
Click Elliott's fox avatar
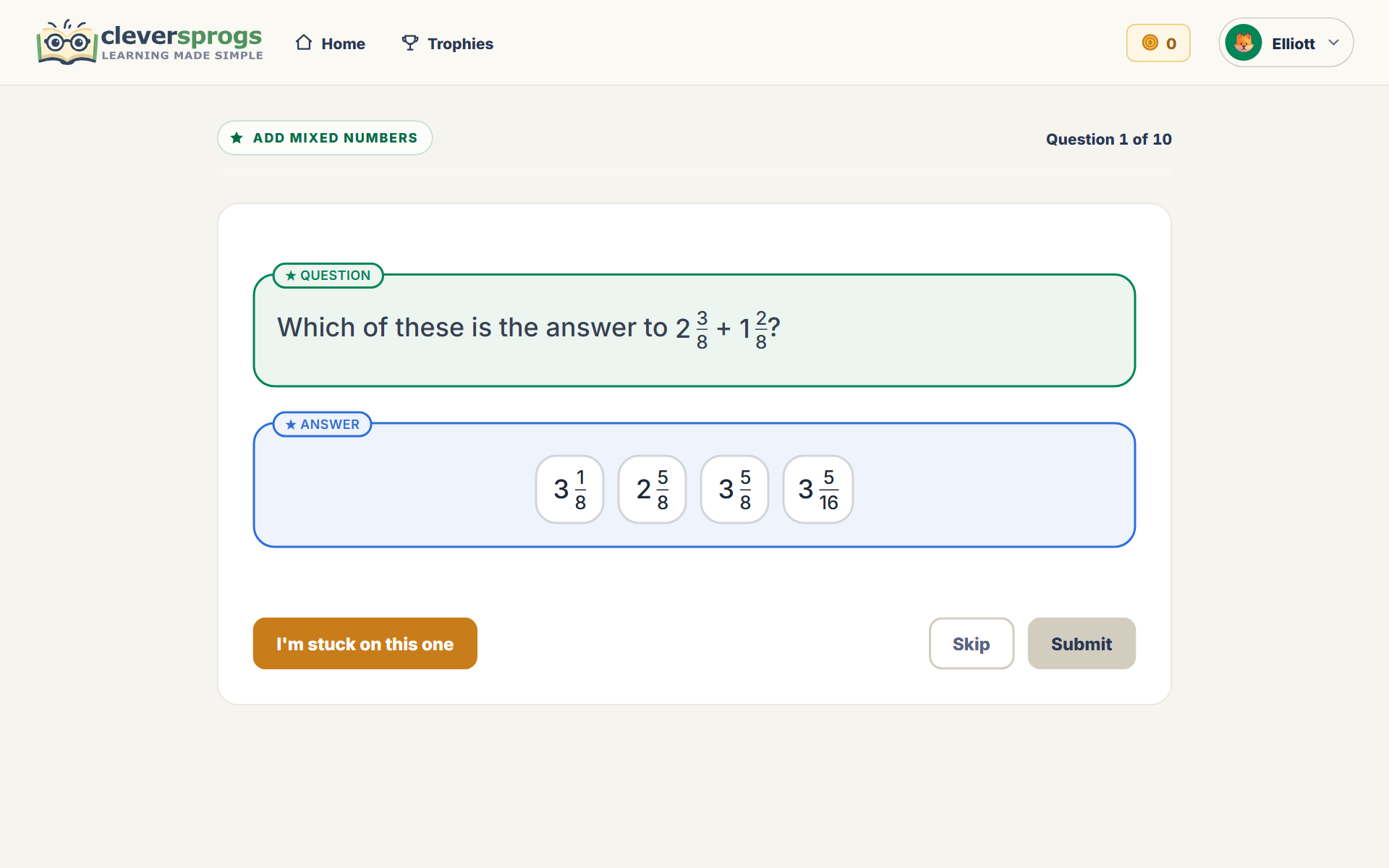coord(1244,43)
